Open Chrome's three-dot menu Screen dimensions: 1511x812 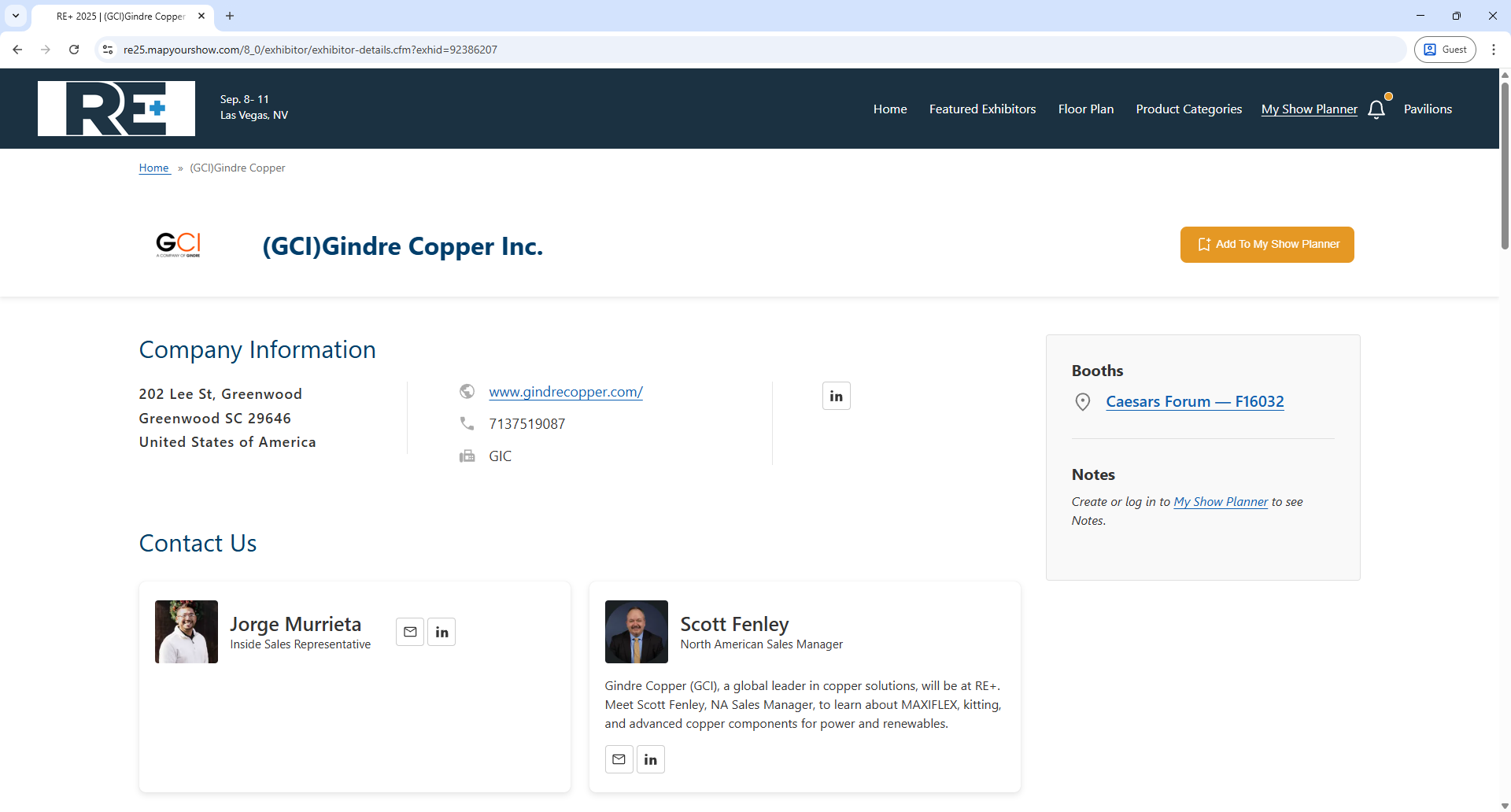(x=1494, y=49)
